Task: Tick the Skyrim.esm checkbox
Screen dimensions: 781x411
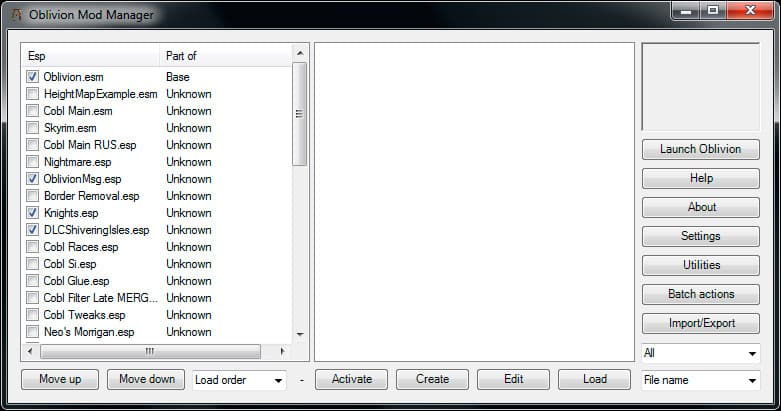Action: pos(32,128)
